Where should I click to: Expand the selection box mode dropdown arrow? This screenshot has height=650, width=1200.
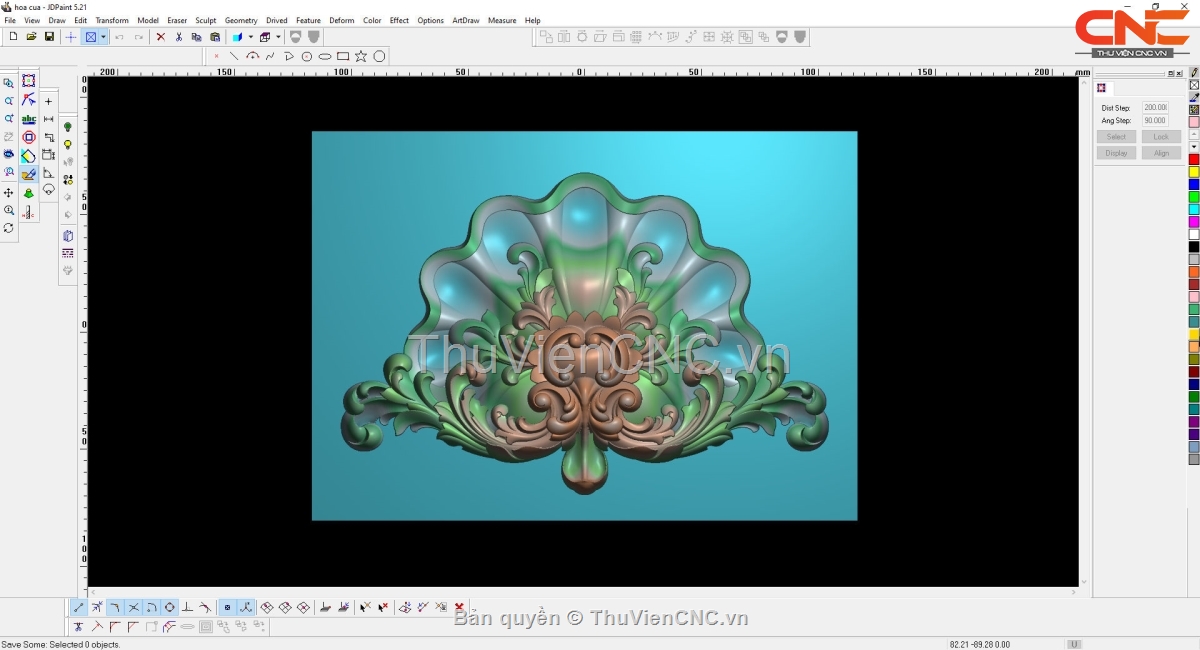[x=103, y=37]
